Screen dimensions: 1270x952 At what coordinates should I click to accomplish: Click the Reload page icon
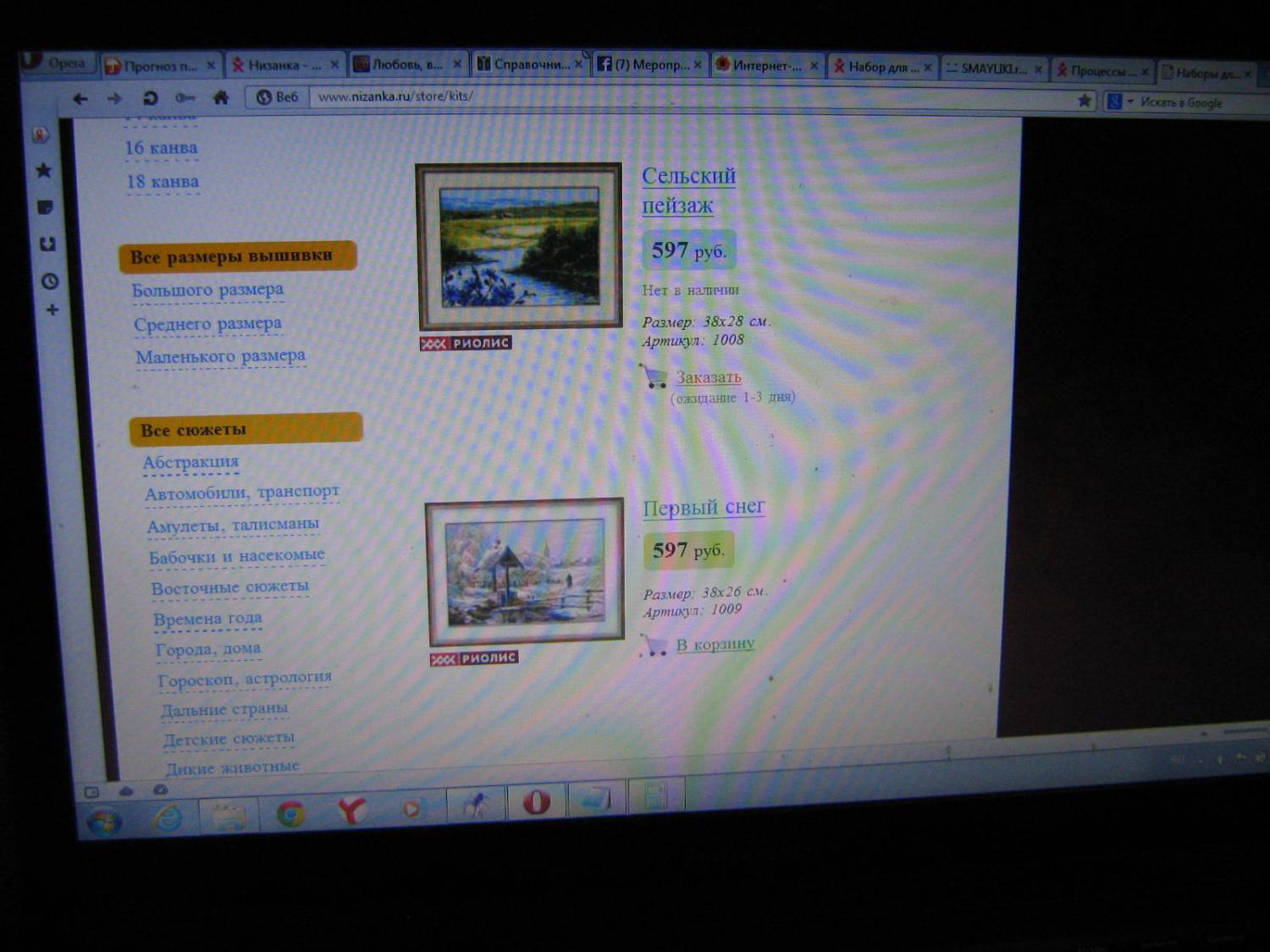(x=150, y=98)
